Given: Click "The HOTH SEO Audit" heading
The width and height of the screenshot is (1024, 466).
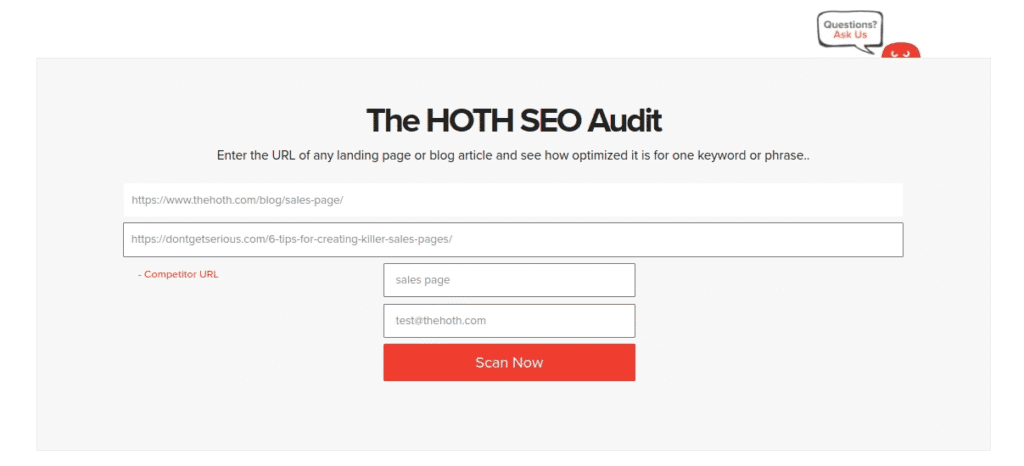Looking at the screenshot, I should coord(514,121).
